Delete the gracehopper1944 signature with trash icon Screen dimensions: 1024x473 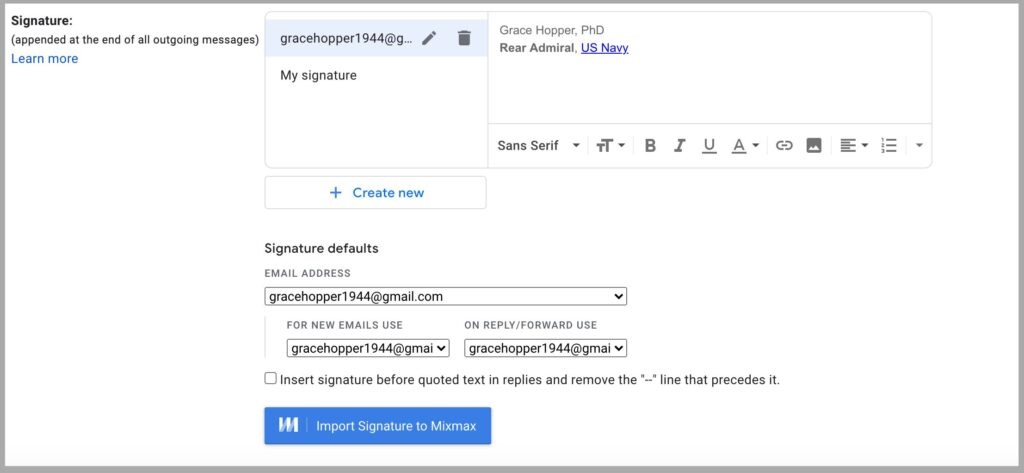coord(464,39)
